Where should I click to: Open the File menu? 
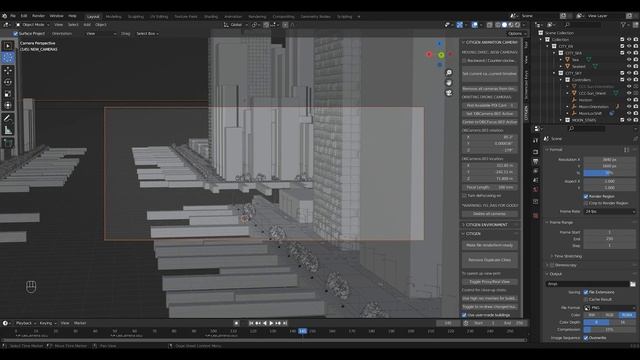(x=13, y=16)
